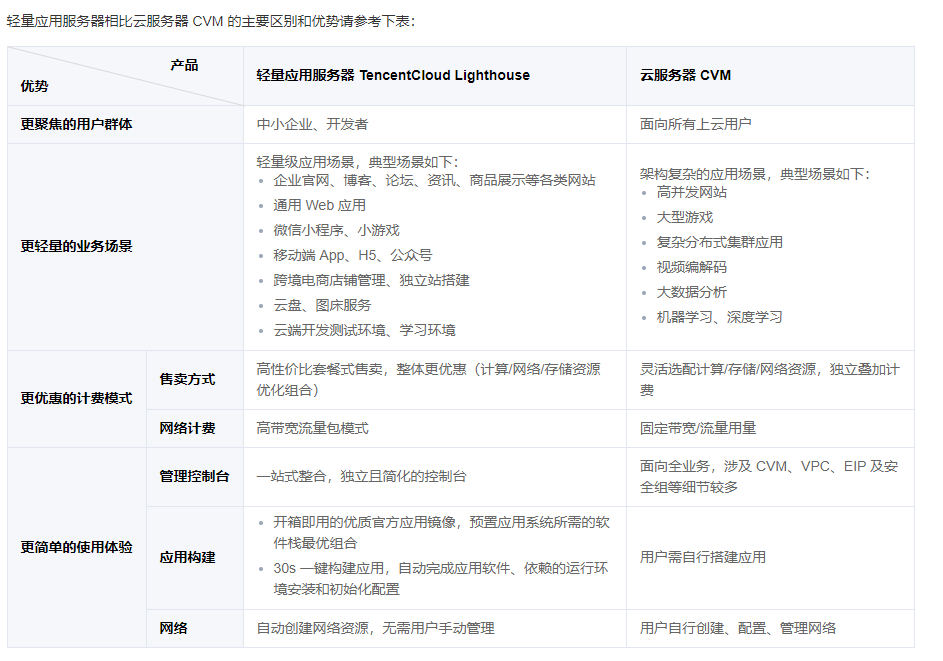Click bullet 复杂分布式集群应用
This screenshot has width=943, height=661.
point(720,242)
